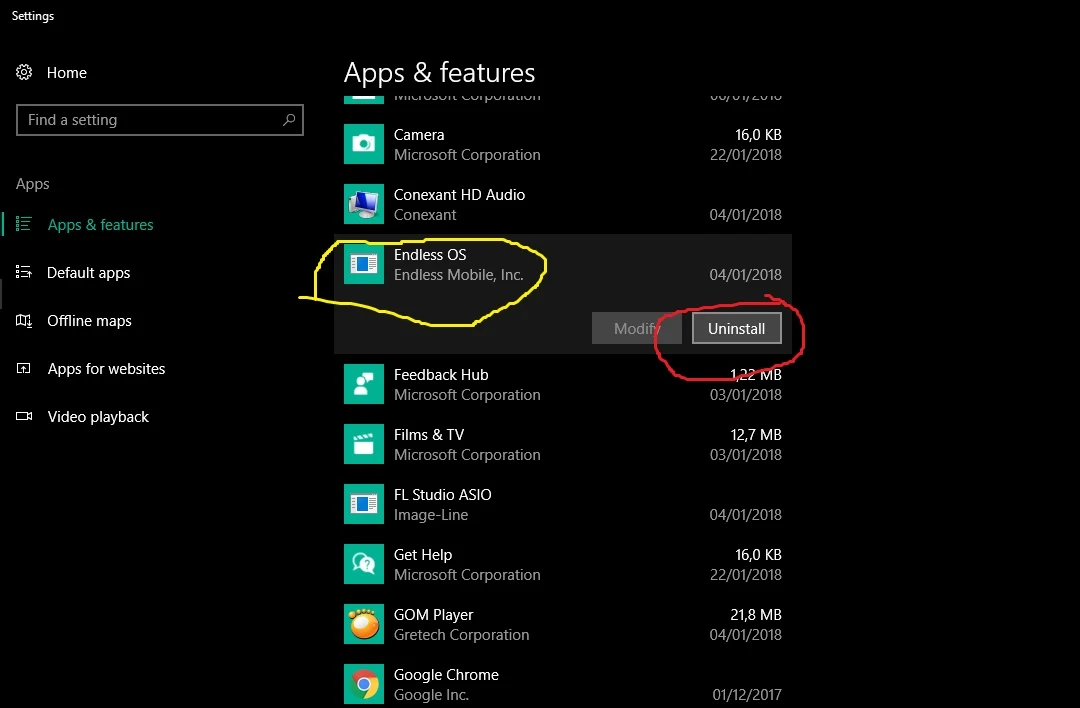Click the Endless OS app icon
Image resolution: width=1080 pixels, height=708 pixels.
point(364,264)
